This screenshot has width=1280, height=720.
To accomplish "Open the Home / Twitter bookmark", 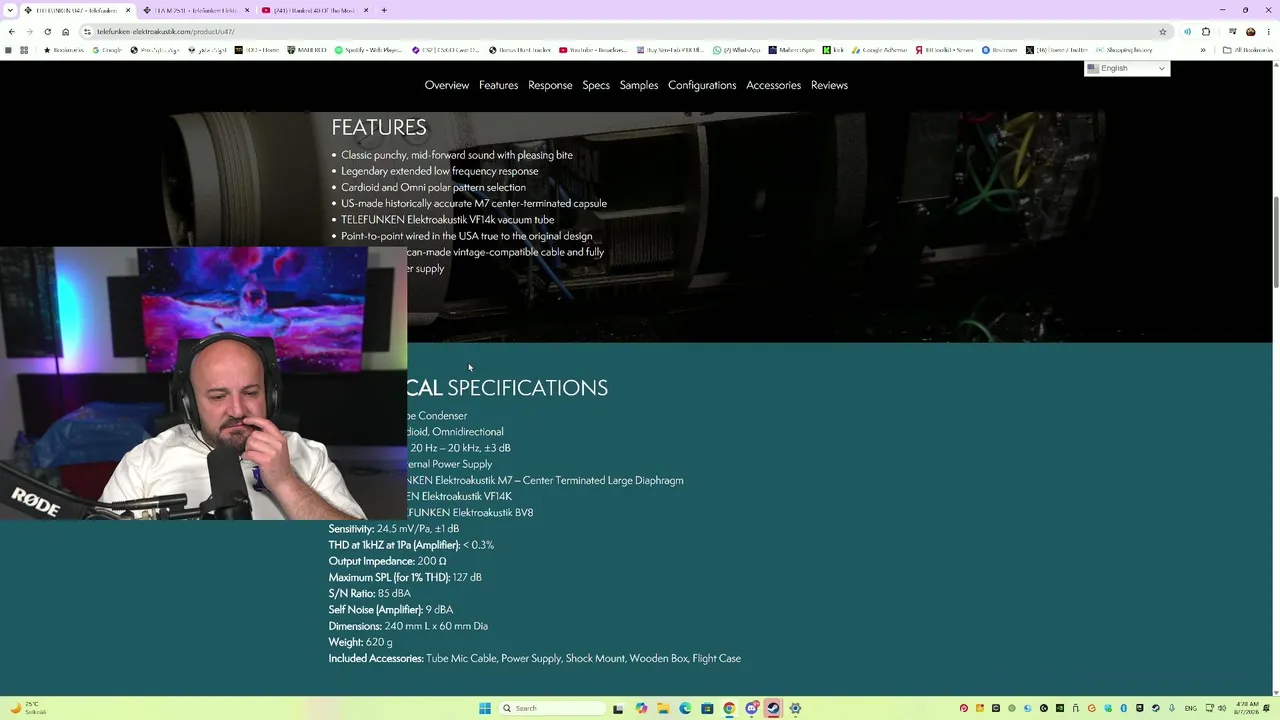I will 1056,50.
